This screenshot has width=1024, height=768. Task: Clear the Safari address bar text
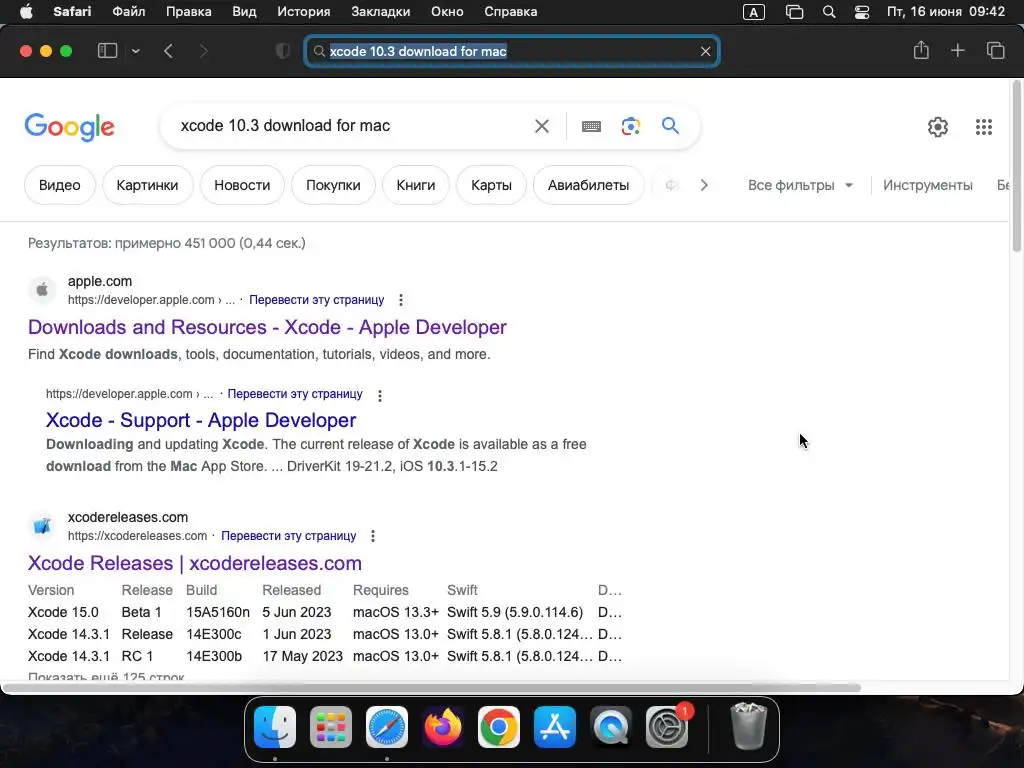click(x=705, y=51)
